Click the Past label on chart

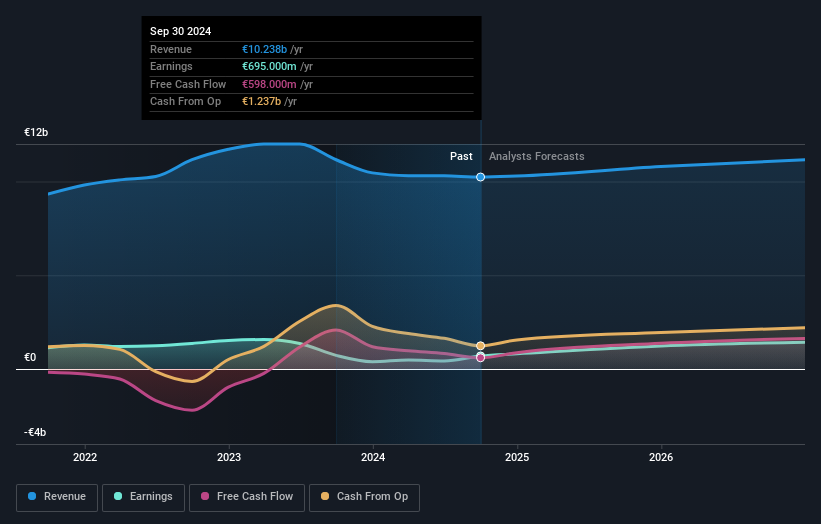tap(461, 157)
